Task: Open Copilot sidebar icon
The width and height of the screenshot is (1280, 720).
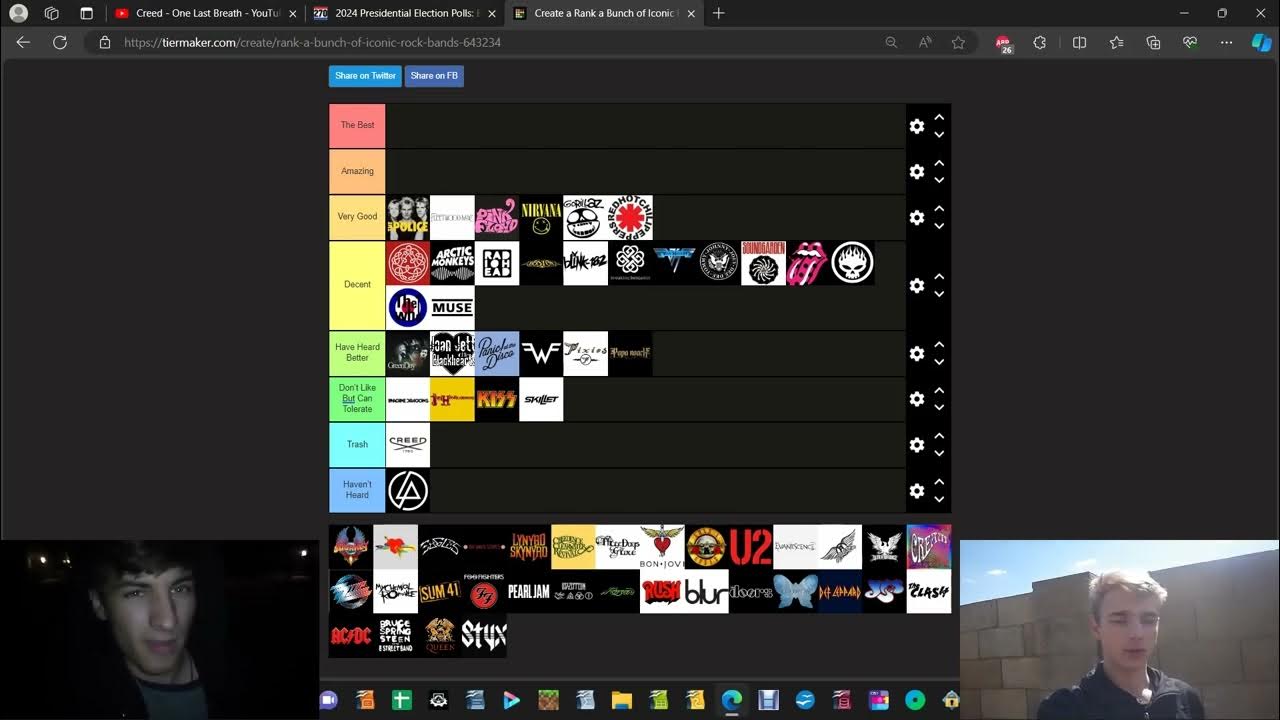Action: tap(1261, 42)
